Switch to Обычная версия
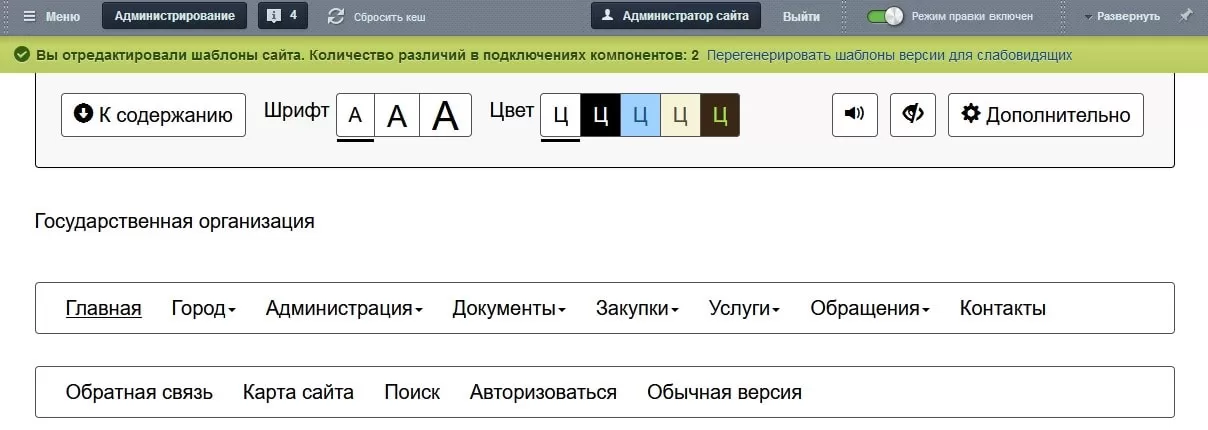This screenshot has height=430, width=1208. coord(724,392)
